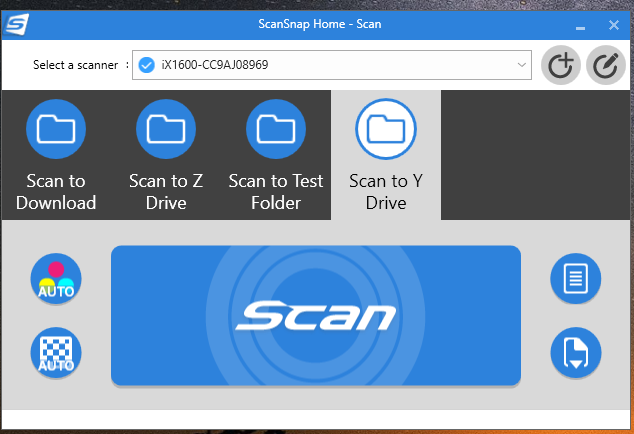Select the Scan to Z Drive profile
Viewport: 634px width, 434px height.
[x=166, y=155]
